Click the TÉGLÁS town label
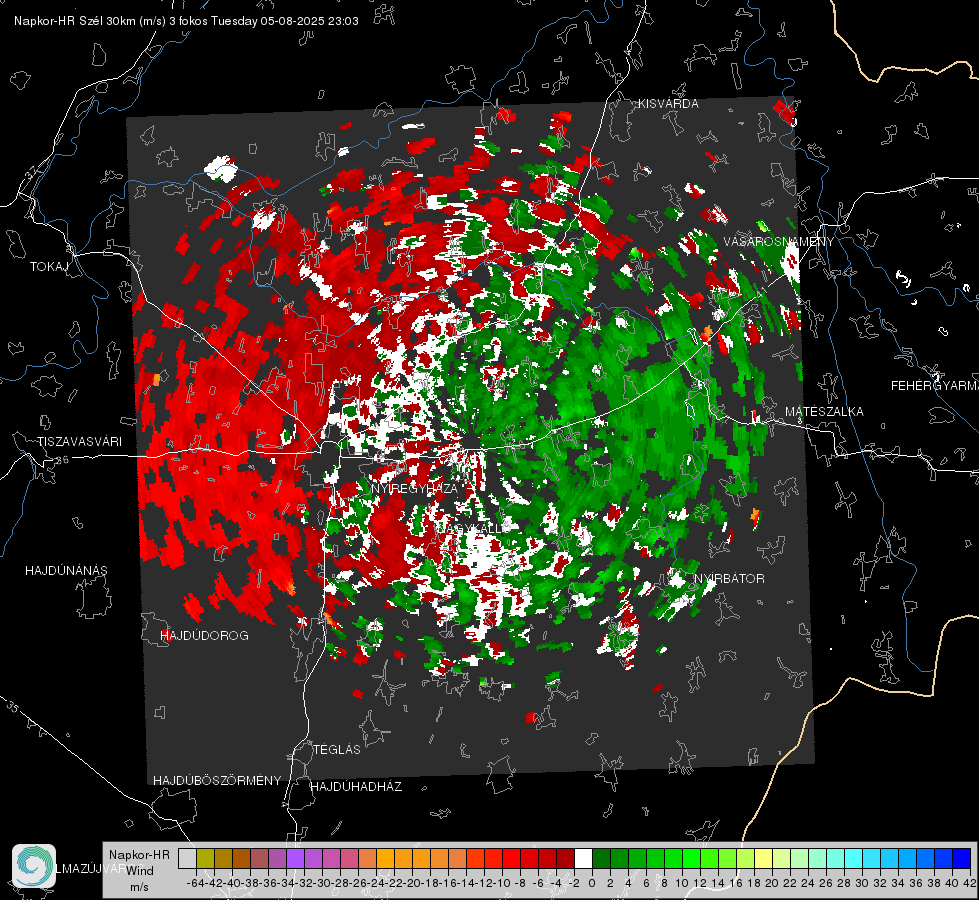 tap(337, 749)
